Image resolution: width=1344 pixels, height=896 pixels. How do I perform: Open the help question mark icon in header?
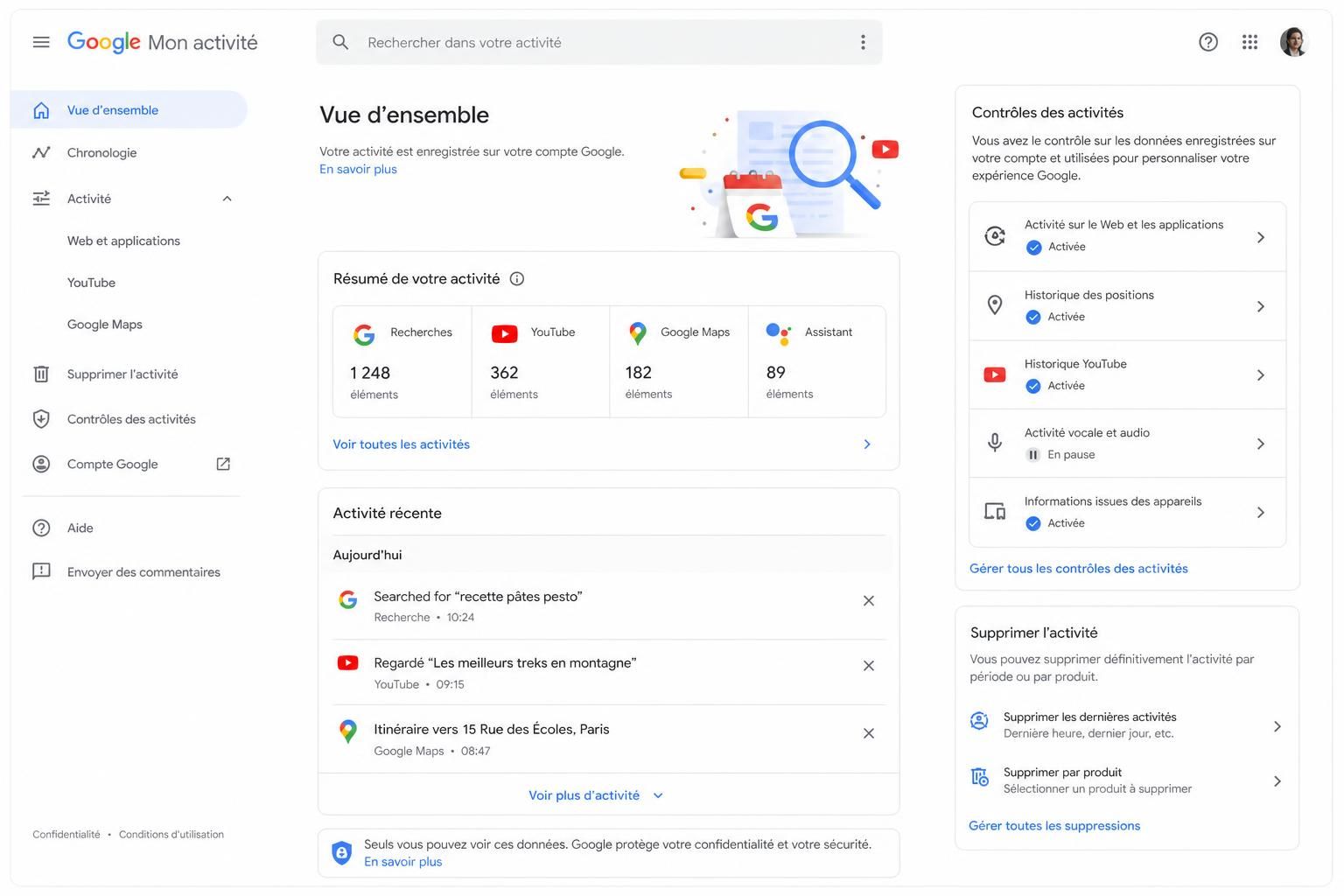pyautogui.click(x=1208, y=42)
